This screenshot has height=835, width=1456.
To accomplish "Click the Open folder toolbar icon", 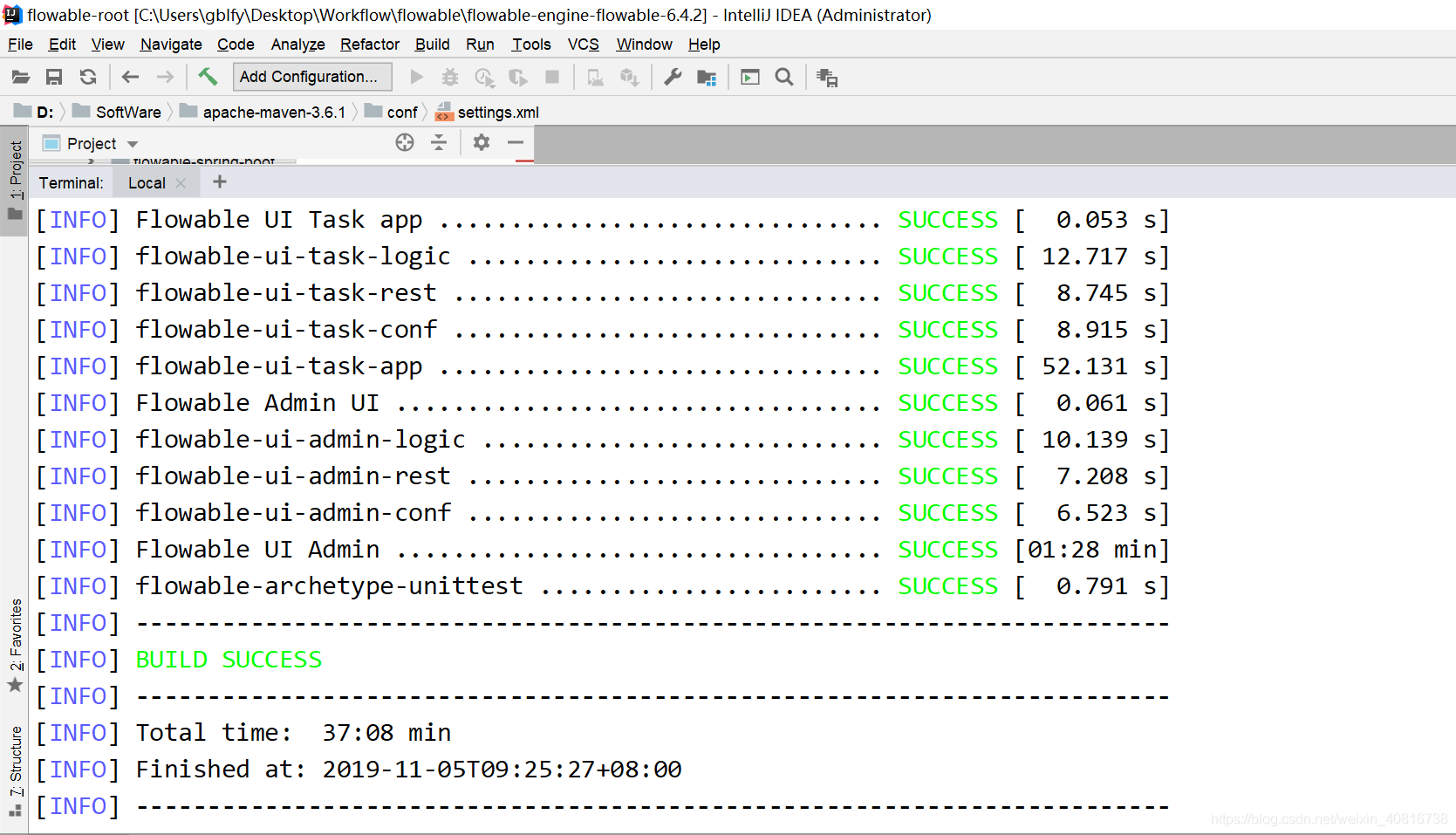I will click(x=21, y=78).
